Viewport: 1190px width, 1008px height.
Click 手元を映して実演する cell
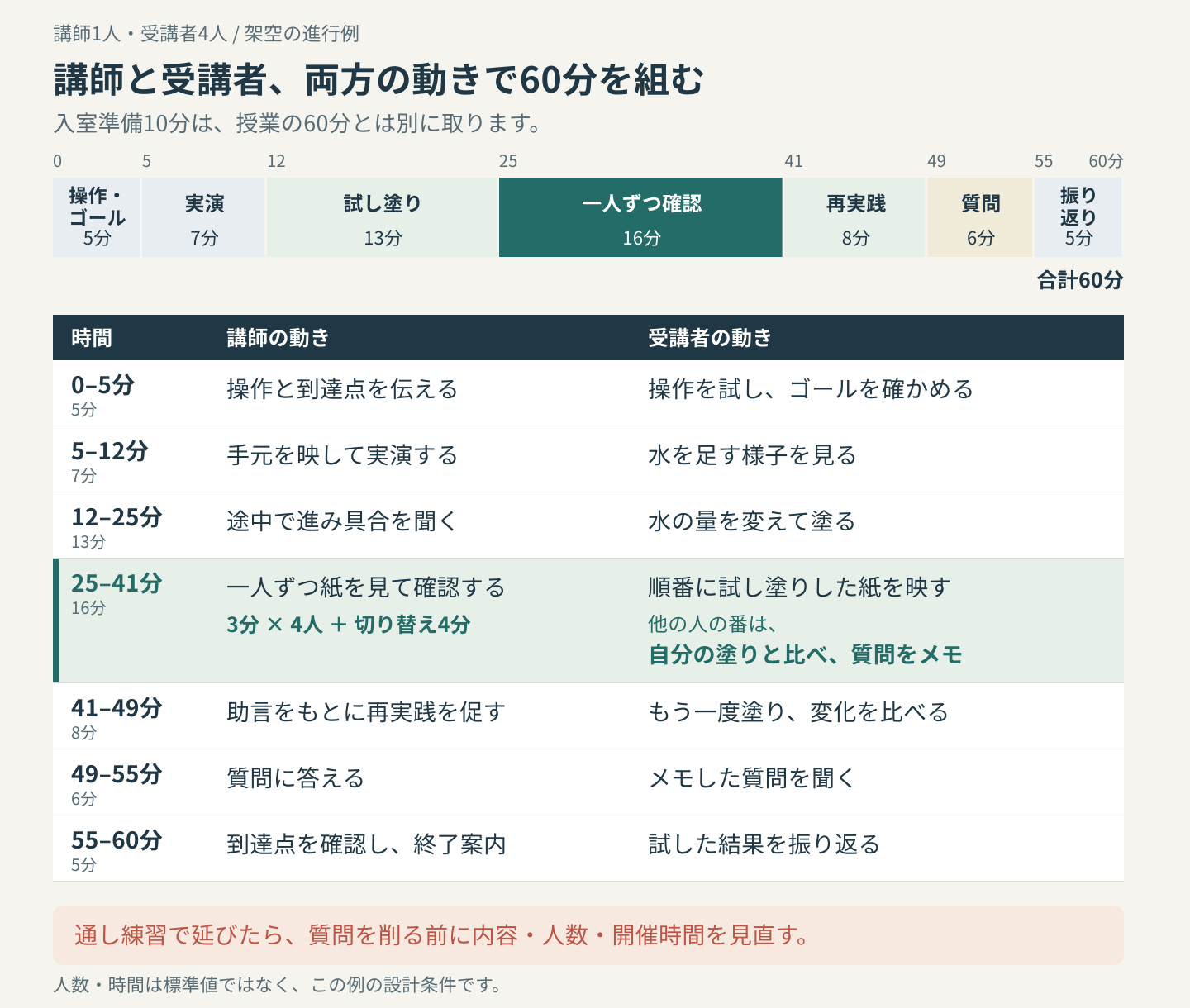coord(342,455)
